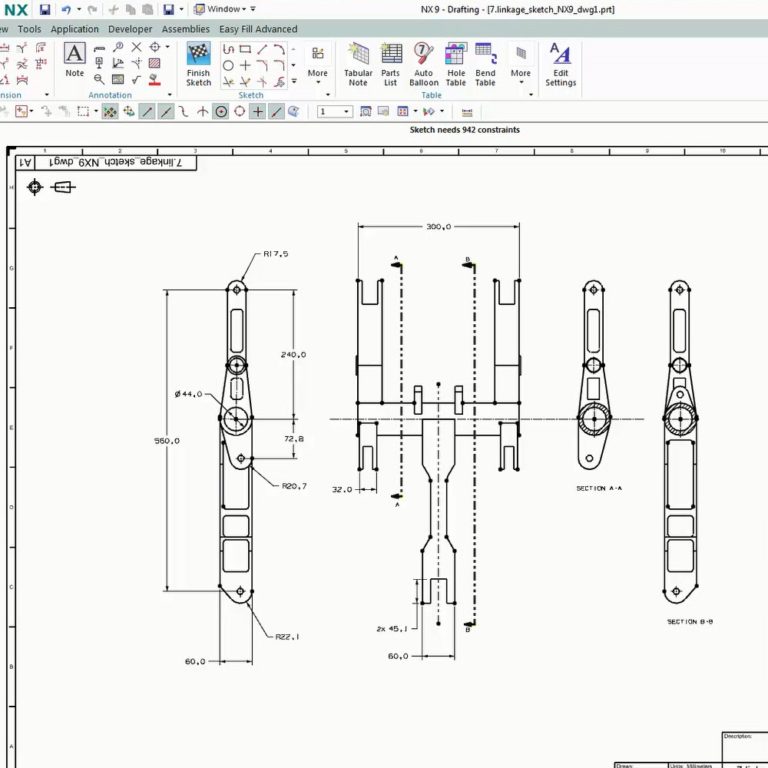Switch to the Easy Fill Advanced tab

(258, 29)
